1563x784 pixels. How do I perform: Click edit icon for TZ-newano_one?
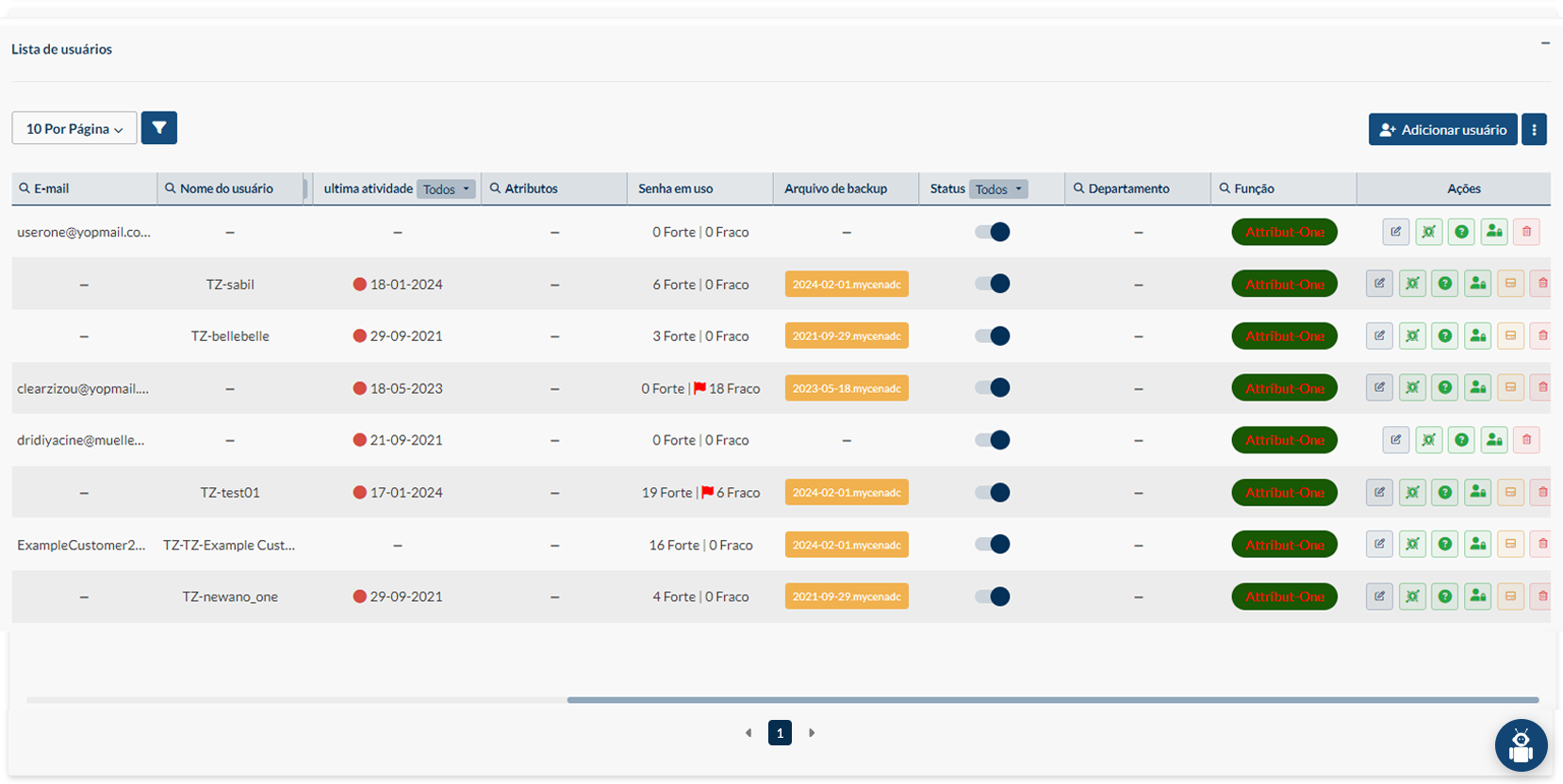click(1379, 596)
